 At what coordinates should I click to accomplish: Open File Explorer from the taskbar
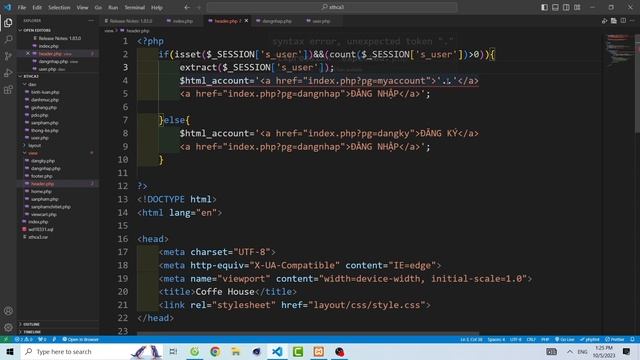click(236, 351)
